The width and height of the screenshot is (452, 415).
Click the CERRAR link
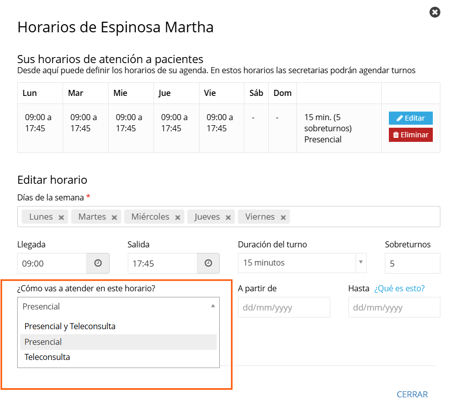(x=412, y=394)
